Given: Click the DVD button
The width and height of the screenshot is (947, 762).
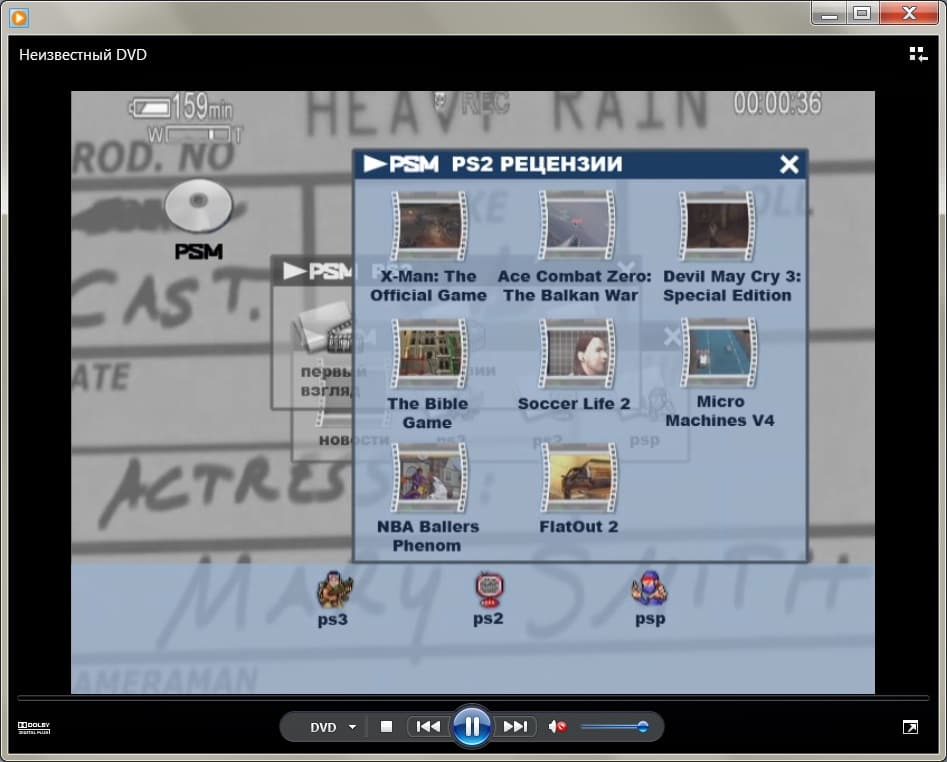Looking at the screenshot, I should (323, 727).
